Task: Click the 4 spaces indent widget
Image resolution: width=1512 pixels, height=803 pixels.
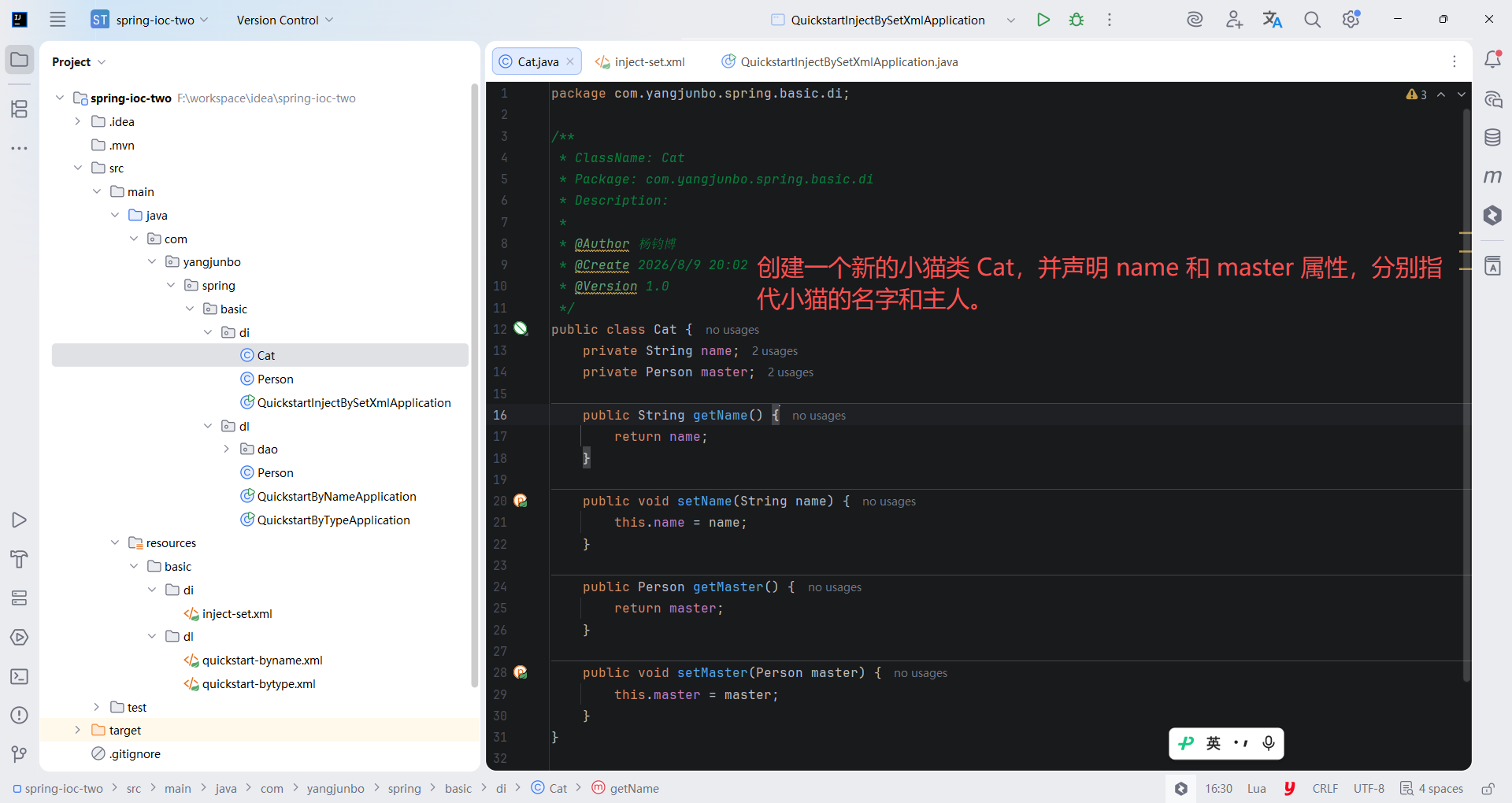Action: (x=1432, y=788)
